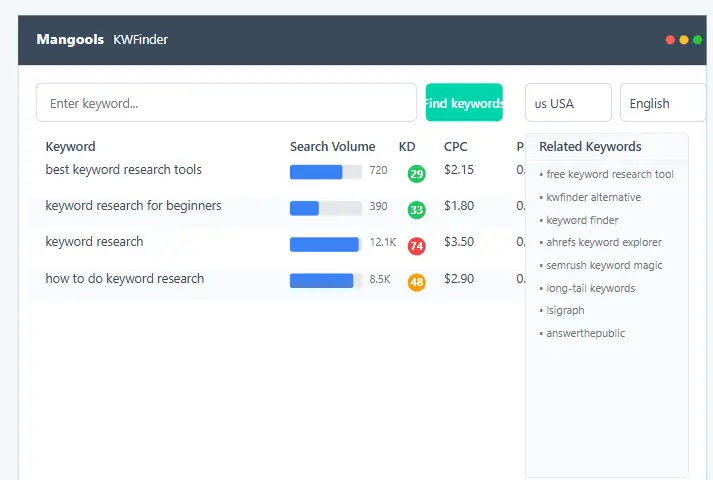The width and height of the screenshot is (713, 480).
Task: Click the Related Keywords panel header
Action: pos(607,146)
